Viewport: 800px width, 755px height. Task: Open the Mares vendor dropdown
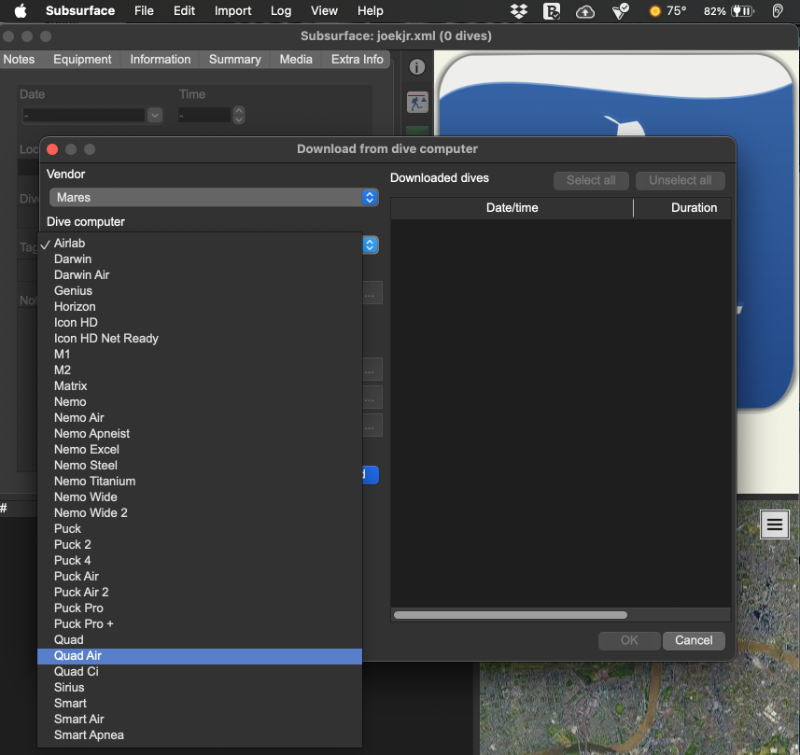coord(214,197)
